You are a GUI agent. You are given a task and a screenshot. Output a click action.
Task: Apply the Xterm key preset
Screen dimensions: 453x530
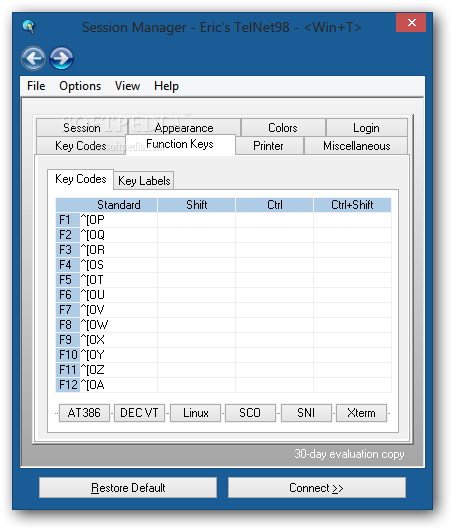click(x=361, y=413)
